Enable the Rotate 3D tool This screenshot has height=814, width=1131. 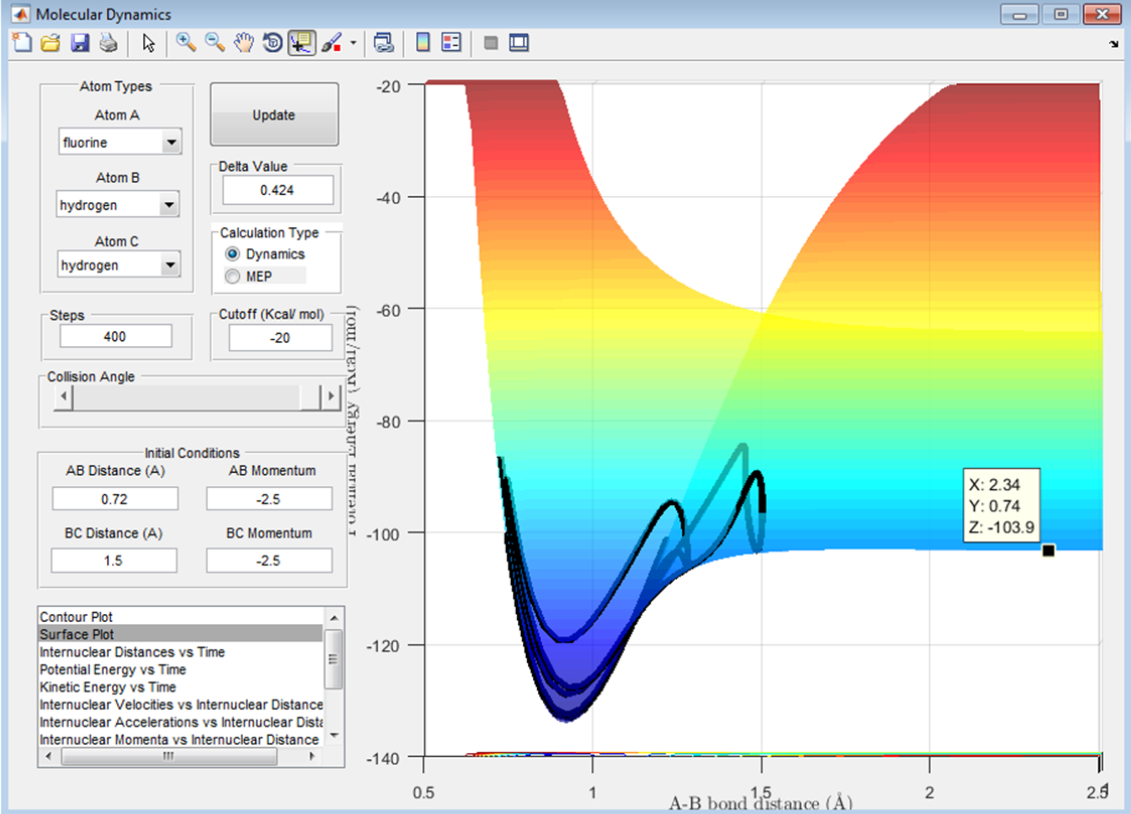(272, 43)
